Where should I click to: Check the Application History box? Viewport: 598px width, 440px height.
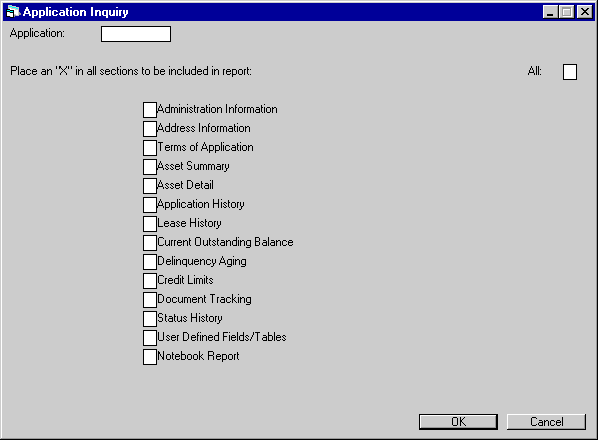click(150, 205)
